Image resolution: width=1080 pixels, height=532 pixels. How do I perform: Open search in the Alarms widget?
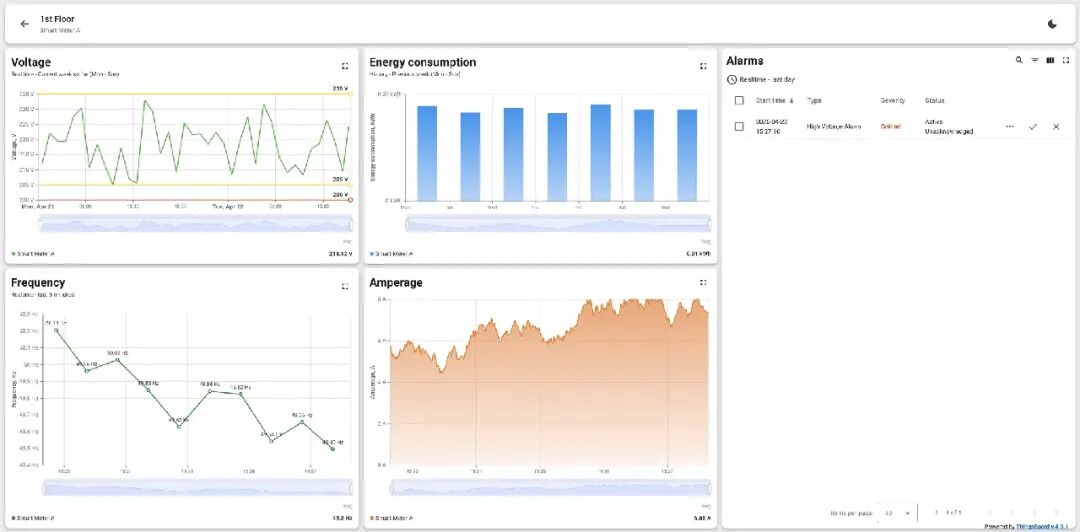click(1019, 61)
